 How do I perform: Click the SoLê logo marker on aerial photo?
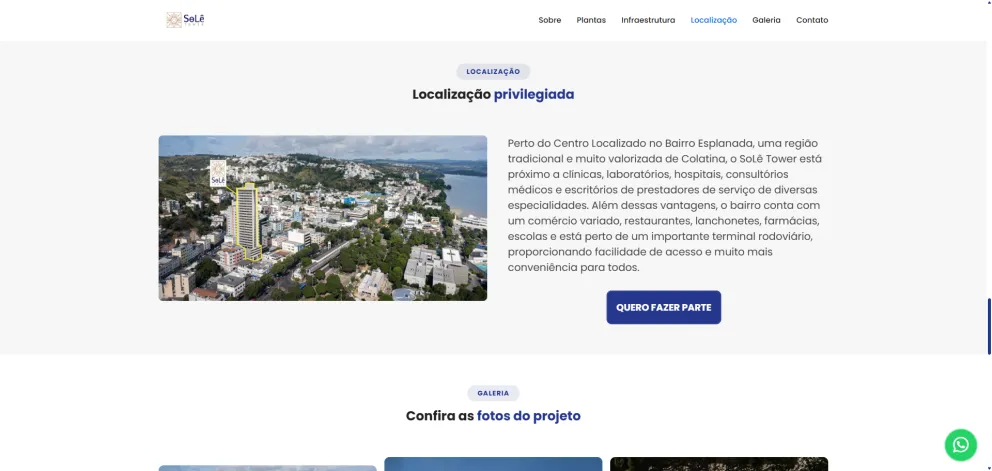[218, 173]
